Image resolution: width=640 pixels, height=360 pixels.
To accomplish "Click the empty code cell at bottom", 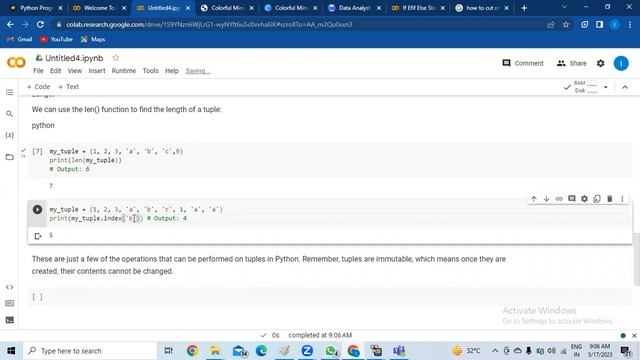I will coord(330,297).
